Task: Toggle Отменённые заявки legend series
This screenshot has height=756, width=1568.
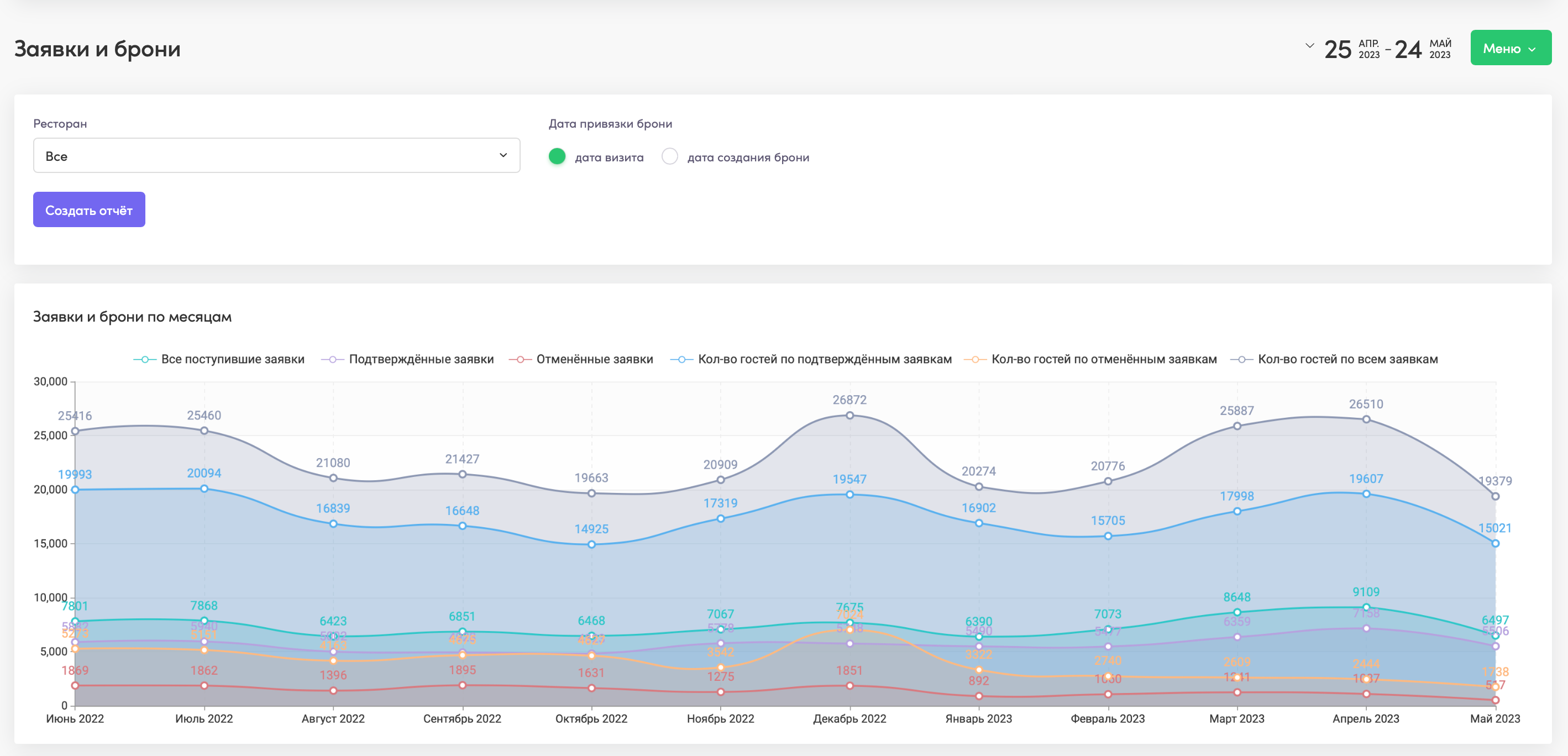Action: pyautogui.click(x=581, y=359)
